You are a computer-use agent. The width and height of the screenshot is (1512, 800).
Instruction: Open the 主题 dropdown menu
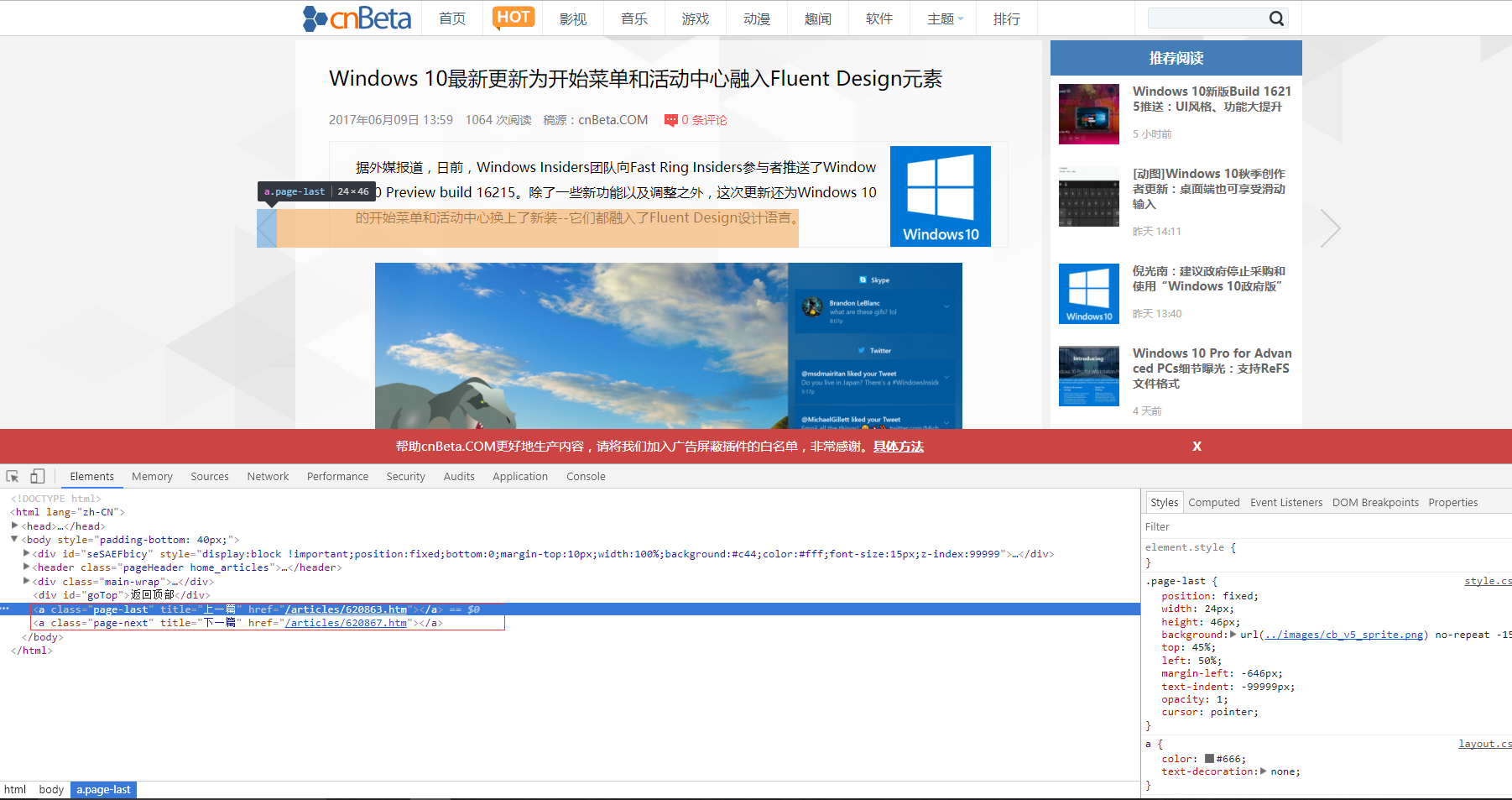pyautogui.click(x=946, y=18)
